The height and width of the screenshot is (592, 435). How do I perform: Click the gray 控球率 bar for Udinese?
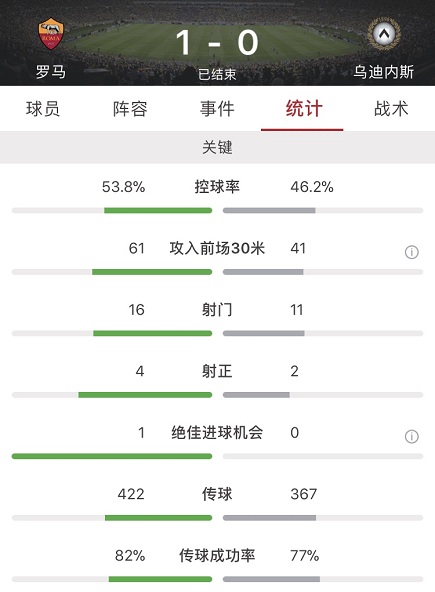(269, 210)
